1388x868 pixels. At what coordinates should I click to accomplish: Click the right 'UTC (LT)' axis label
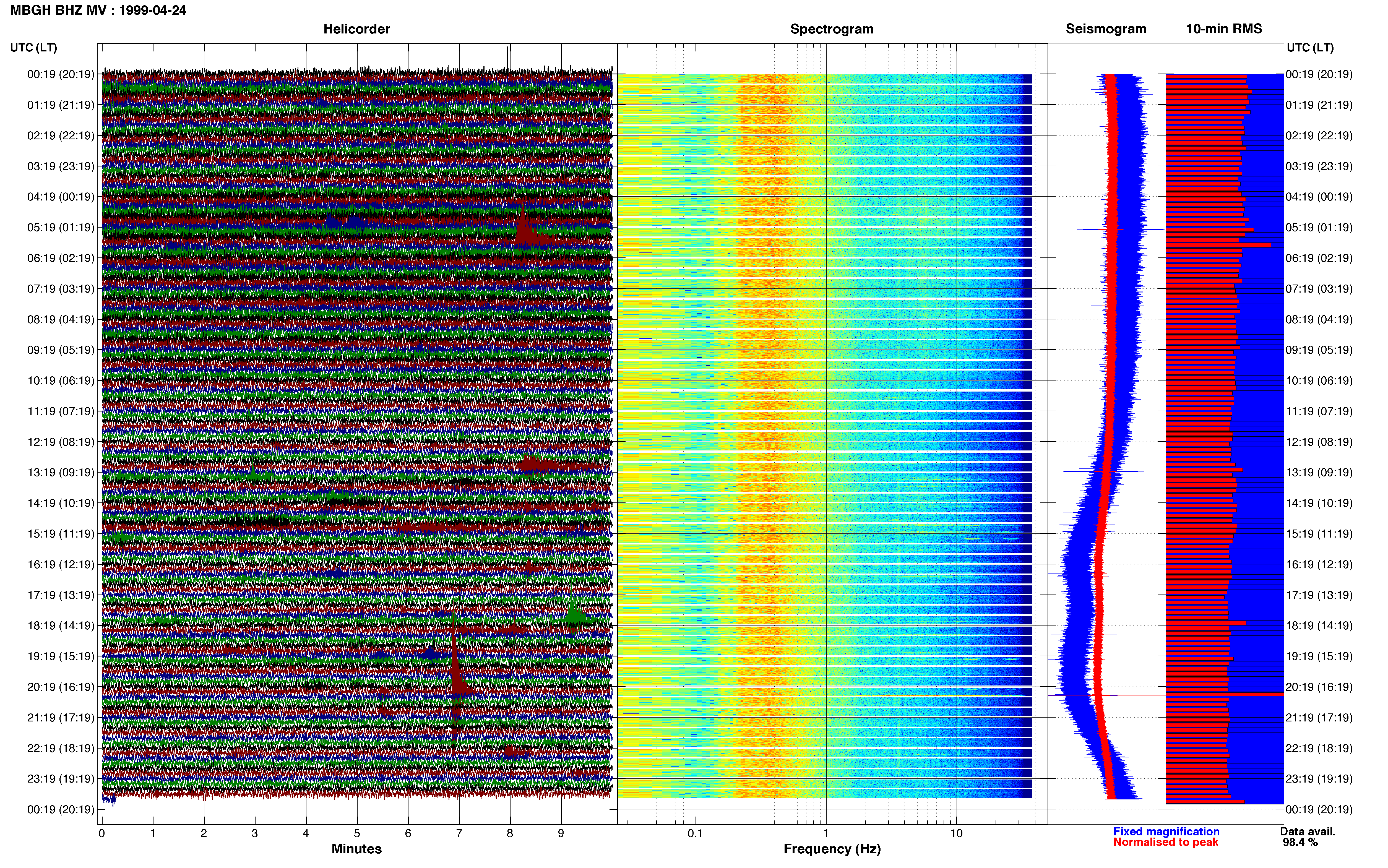tap(1310, 48)
